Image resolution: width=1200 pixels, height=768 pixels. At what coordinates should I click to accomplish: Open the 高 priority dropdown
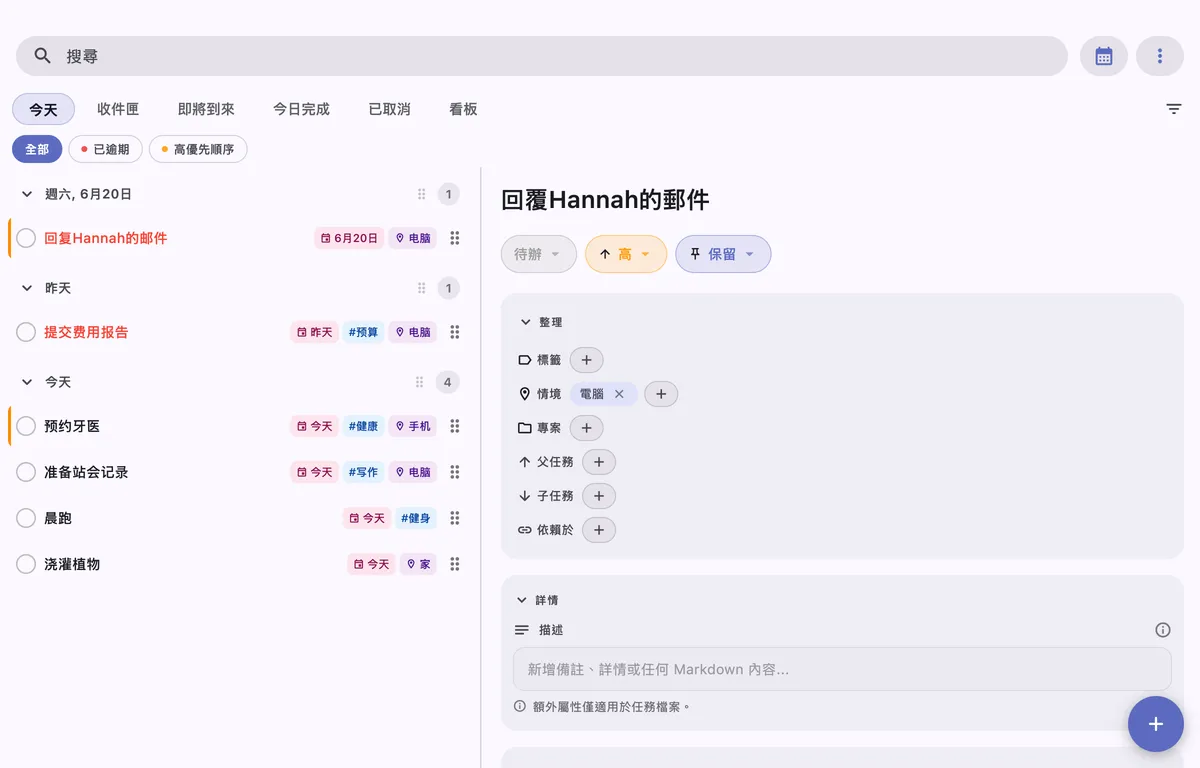point(626,254)
